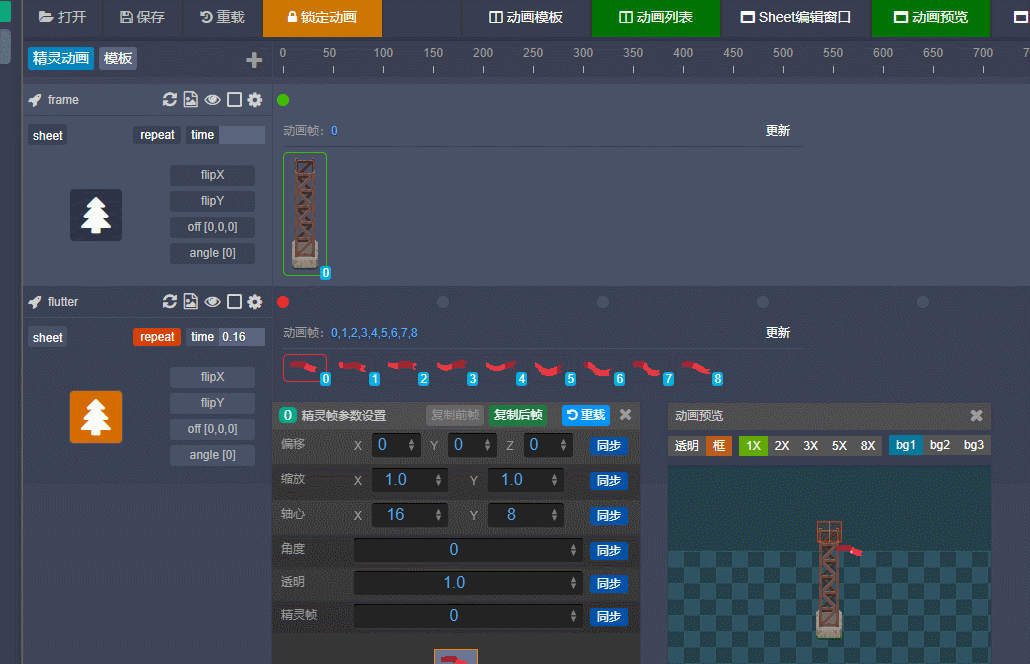Adjust offset X stepper arrows
The height and width of the screenshot is (664, 1030).
411,445
